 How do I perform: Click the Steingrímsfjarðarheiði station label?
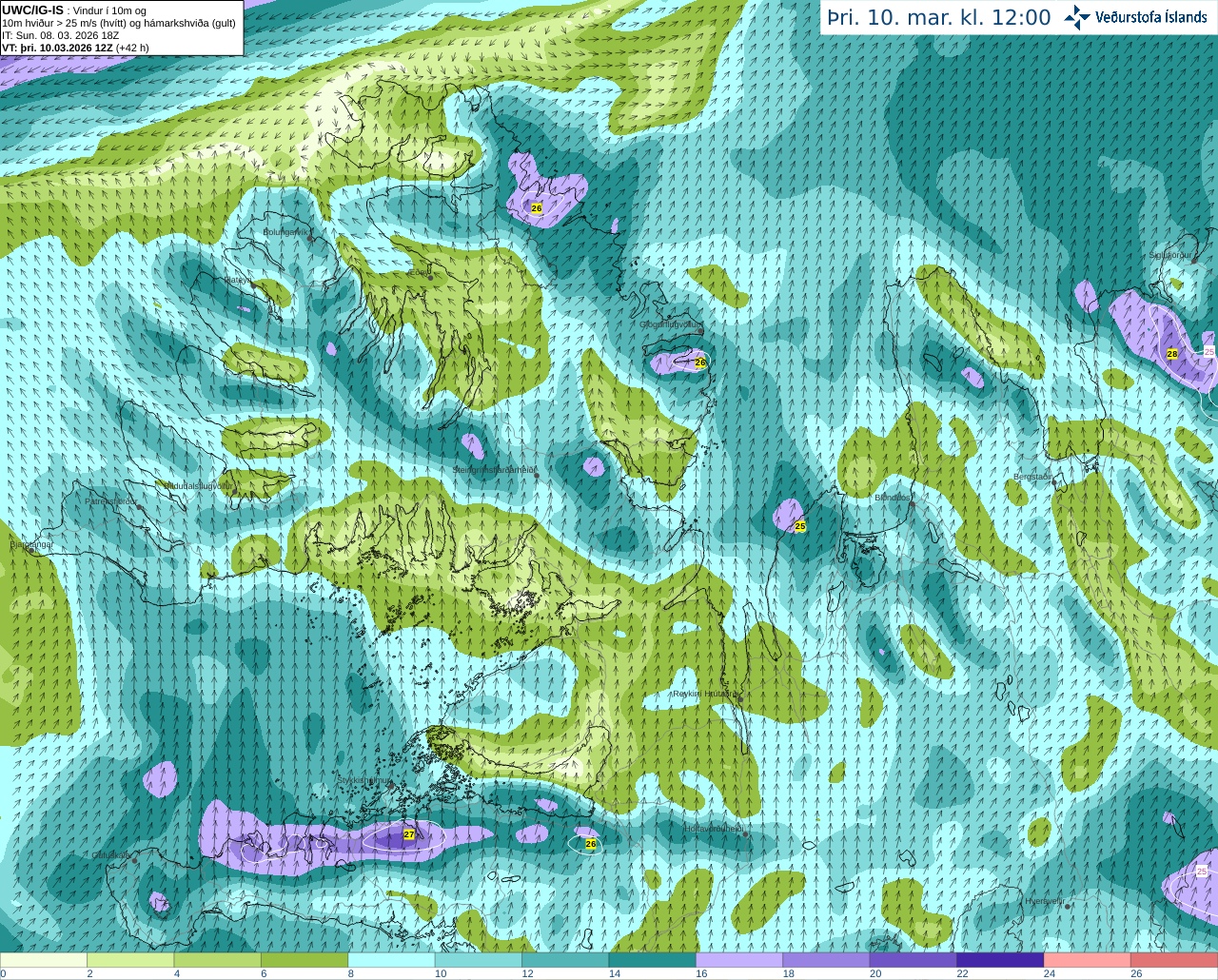coord(494,470)
